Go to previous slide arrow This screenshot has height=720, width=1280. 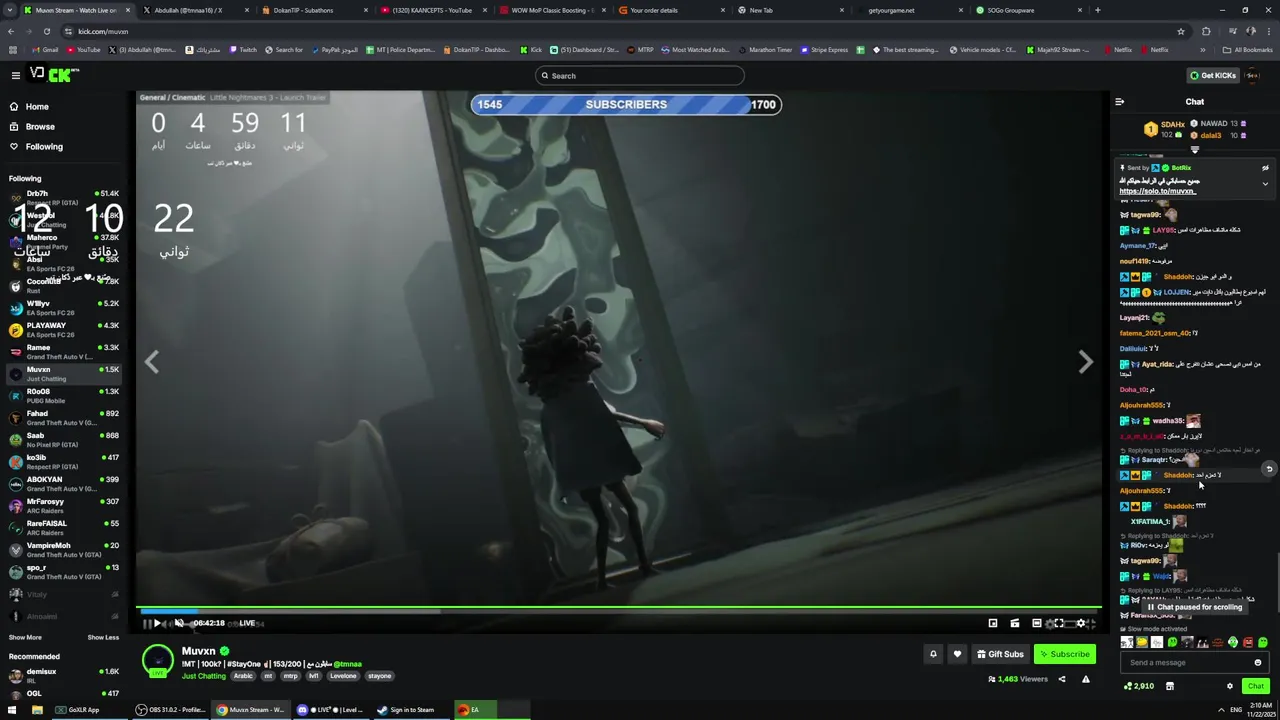152,362
